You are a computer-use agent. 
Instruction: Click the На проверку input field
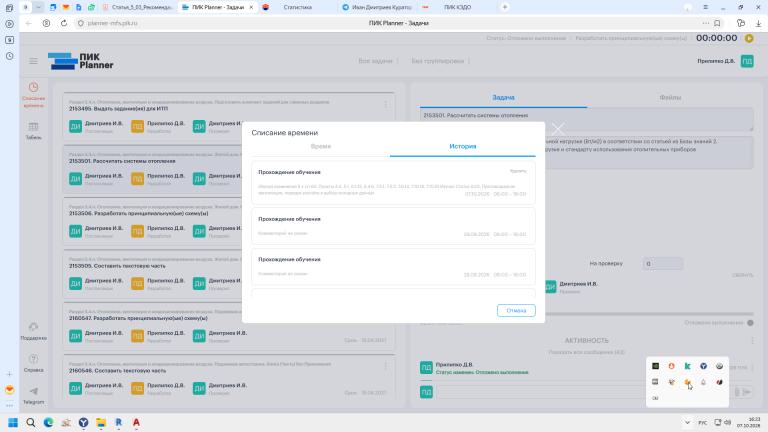tap(663, 264)
